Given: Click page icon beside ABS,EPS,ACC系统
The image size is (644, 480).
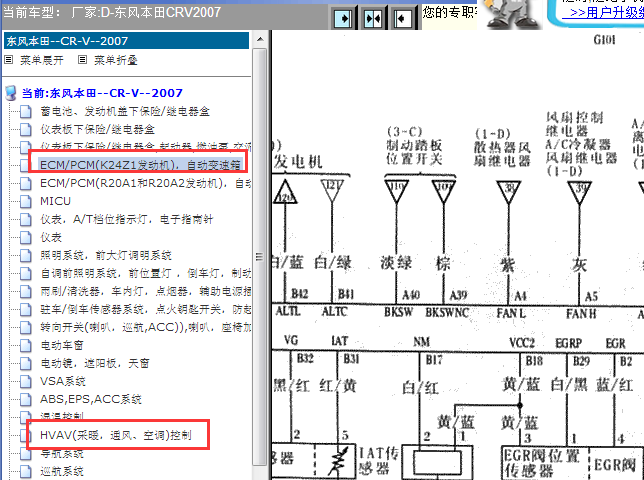Looking at the screenshot, I should click(x=25, y=399).
